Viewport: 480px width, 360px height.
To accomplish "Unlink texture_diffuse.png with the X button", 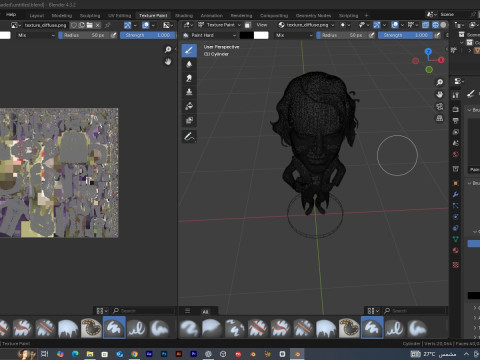I will pos(98,25).
